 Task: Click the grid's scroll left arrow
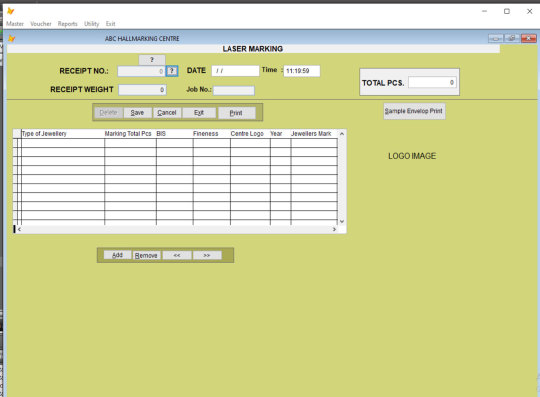pyautogui.click(x=19, y=229)
